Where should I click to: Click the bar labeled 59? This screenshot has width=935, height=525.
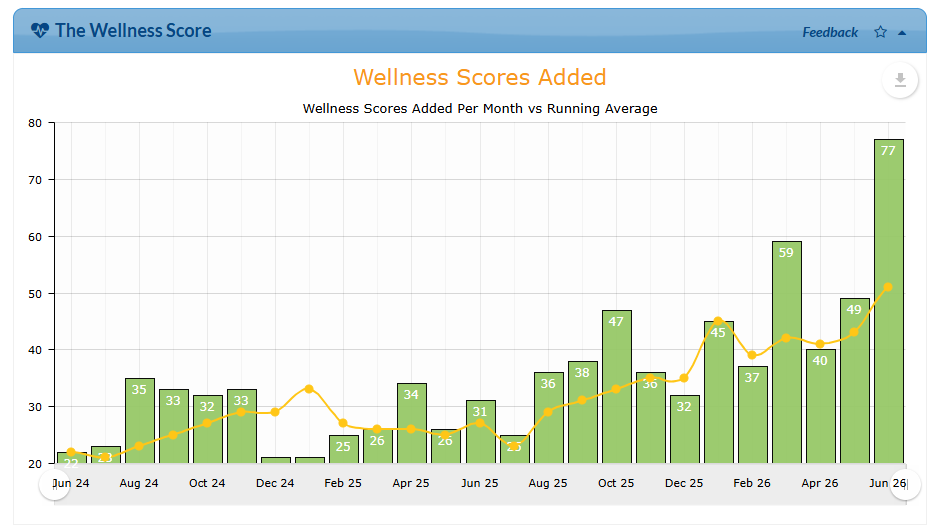click(787, 352)
